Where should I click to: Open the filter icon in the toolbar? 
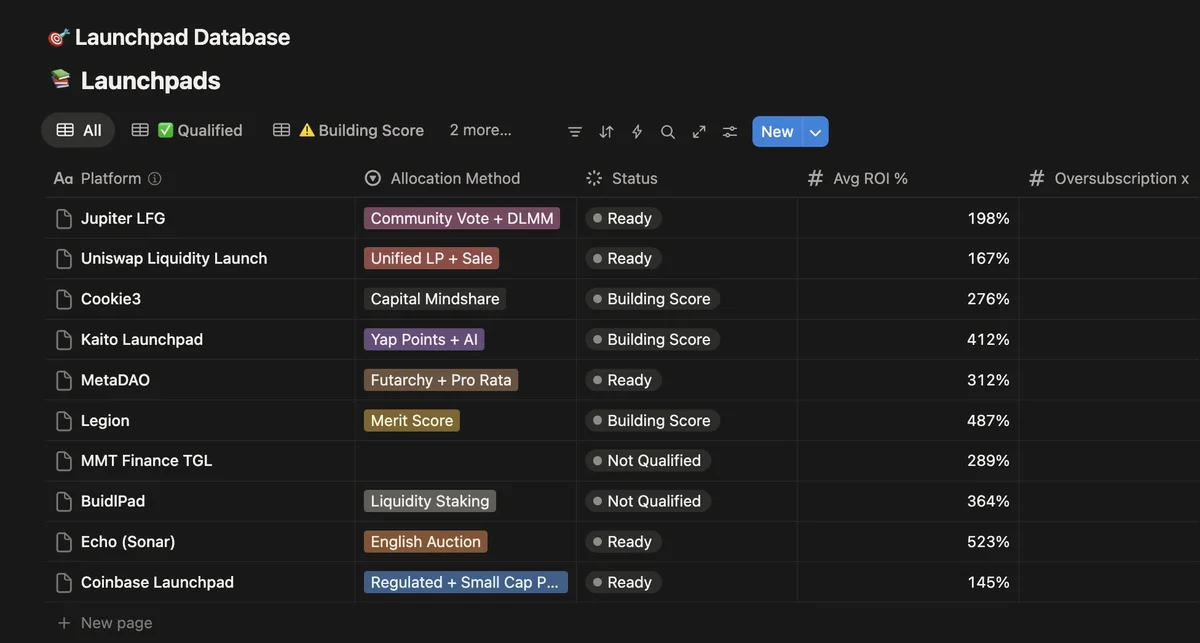pos(575,132)
